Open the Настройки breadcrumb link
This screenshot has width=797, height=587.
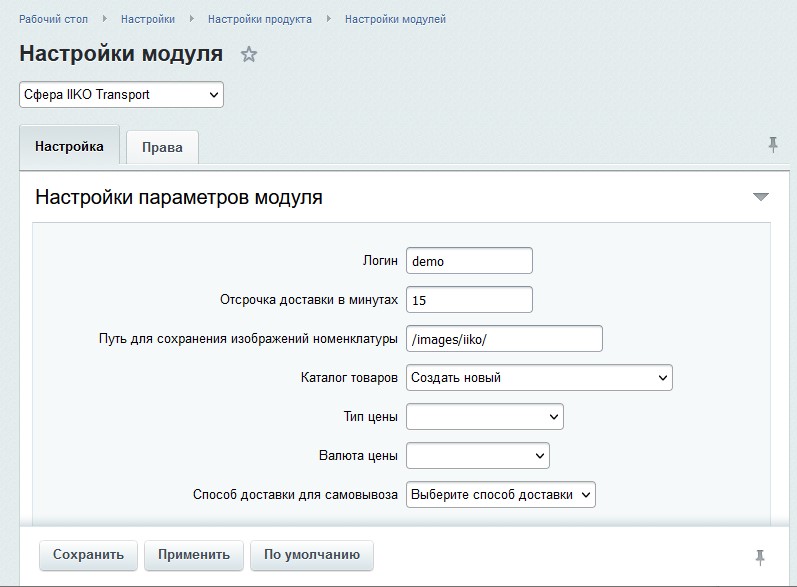(x=148, y=19)
